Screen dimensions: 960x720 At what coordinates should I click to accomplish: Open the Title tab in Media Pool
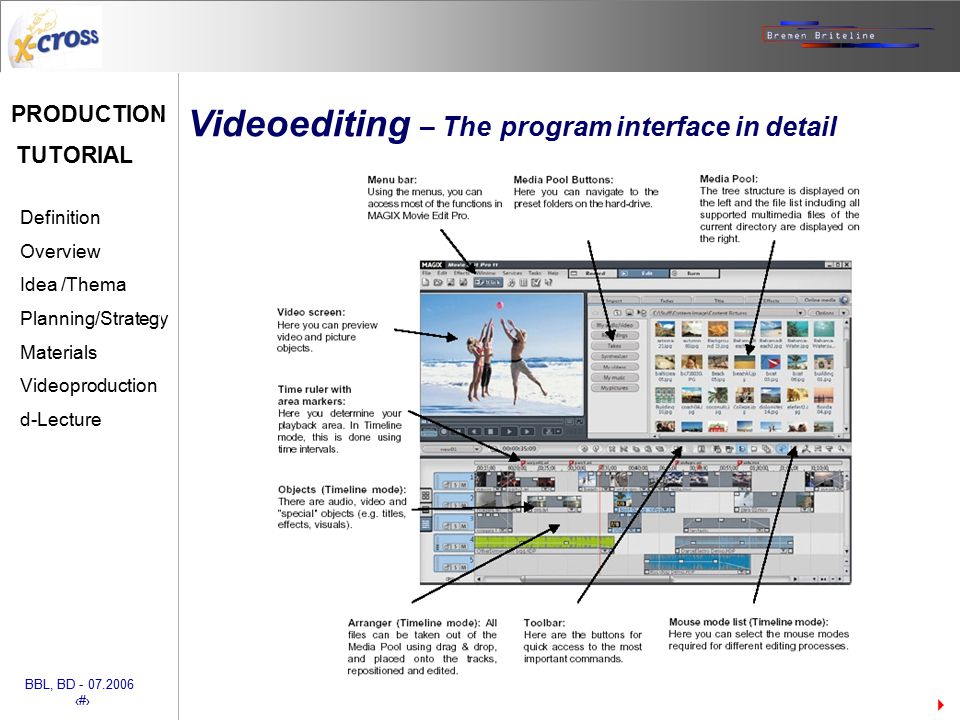[719, 301]
